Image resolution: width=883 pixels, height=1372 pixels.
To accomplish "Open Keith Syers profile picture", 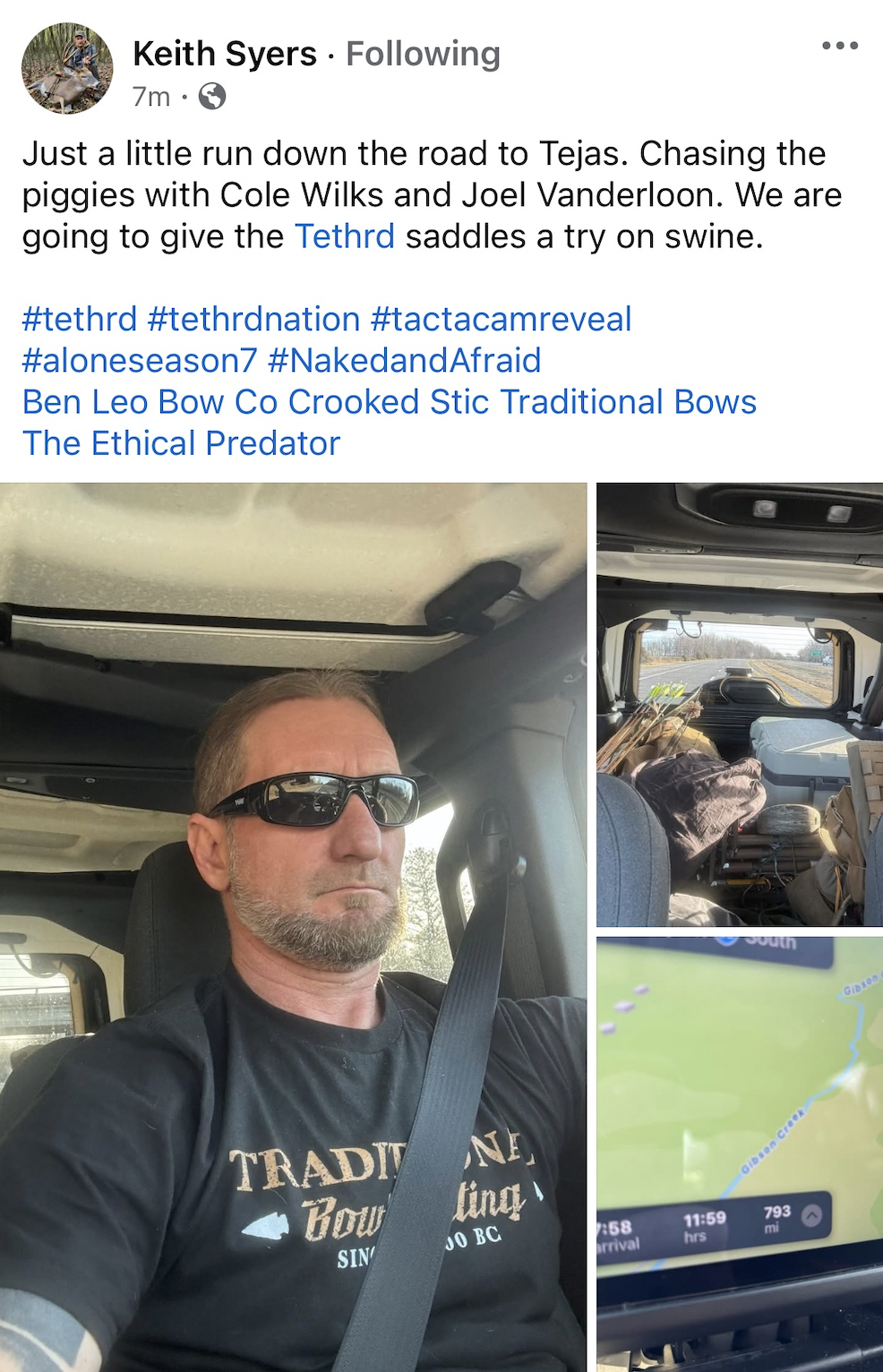I will [67, 68].
